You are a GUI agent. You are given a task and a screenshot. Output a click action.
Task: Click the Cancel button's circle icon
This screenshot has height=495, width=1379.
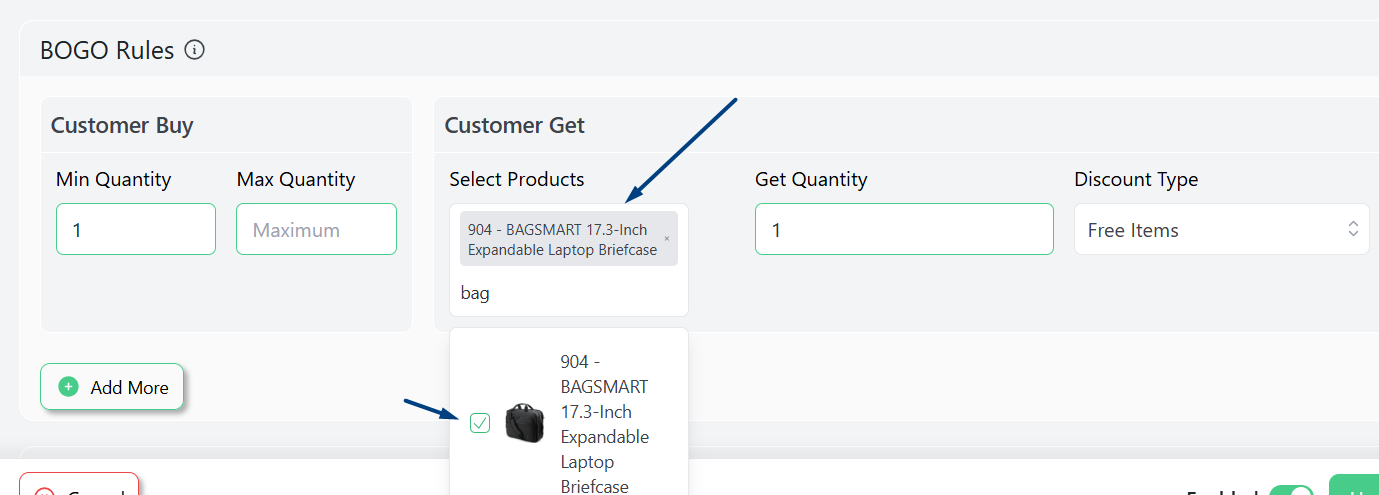coord(43,492)
